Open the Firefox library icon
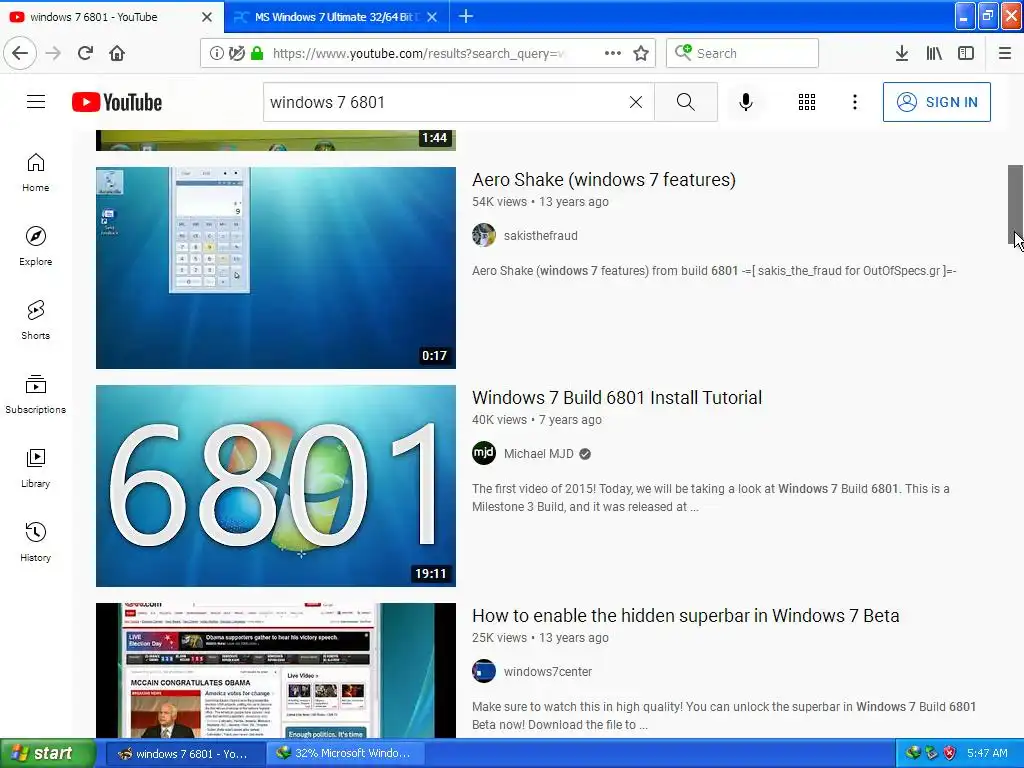Viewport: 1024px width, 768px height. 934,53
